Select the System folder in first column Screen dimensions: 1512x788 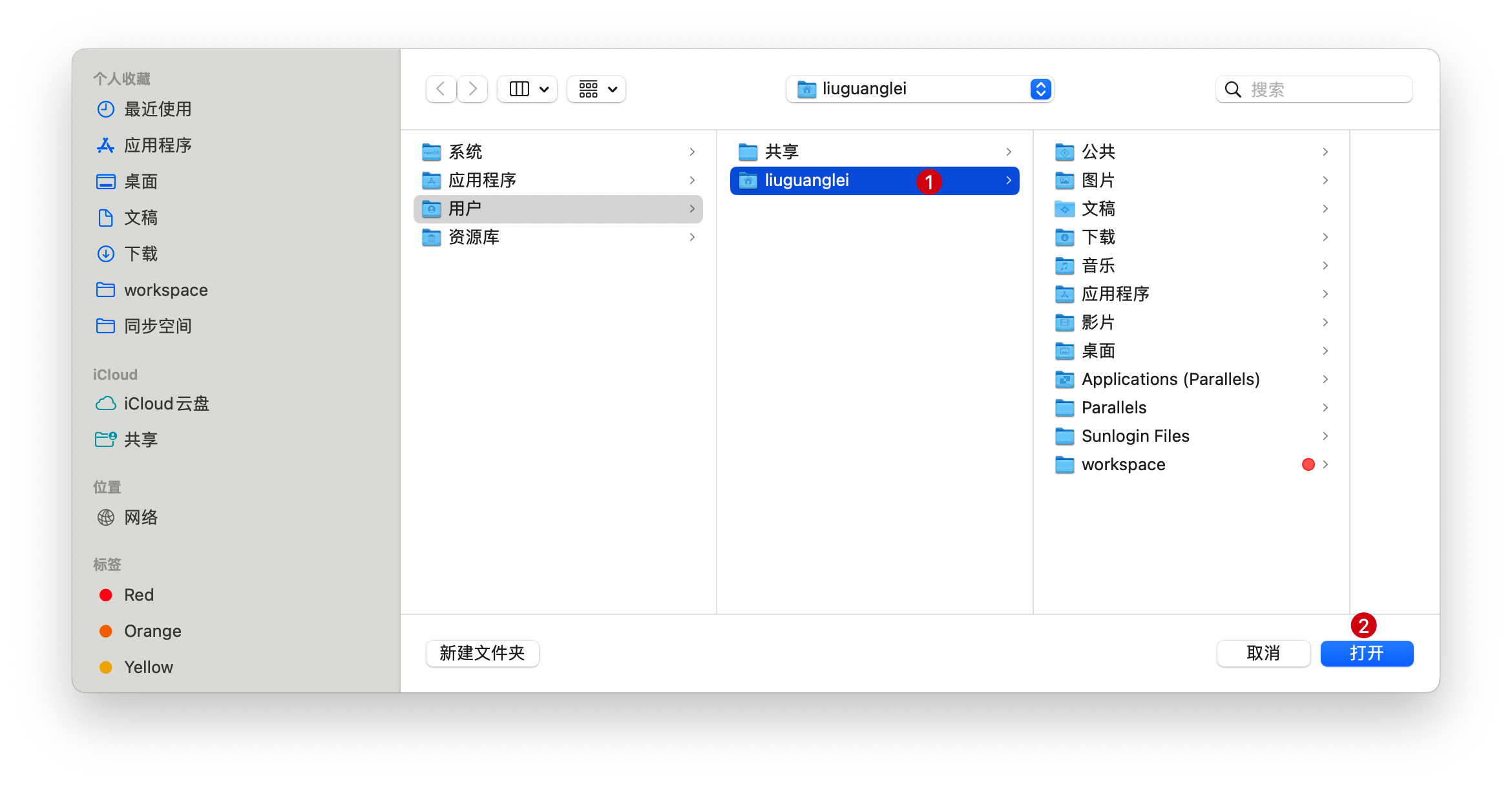click(x=465, y=152)
